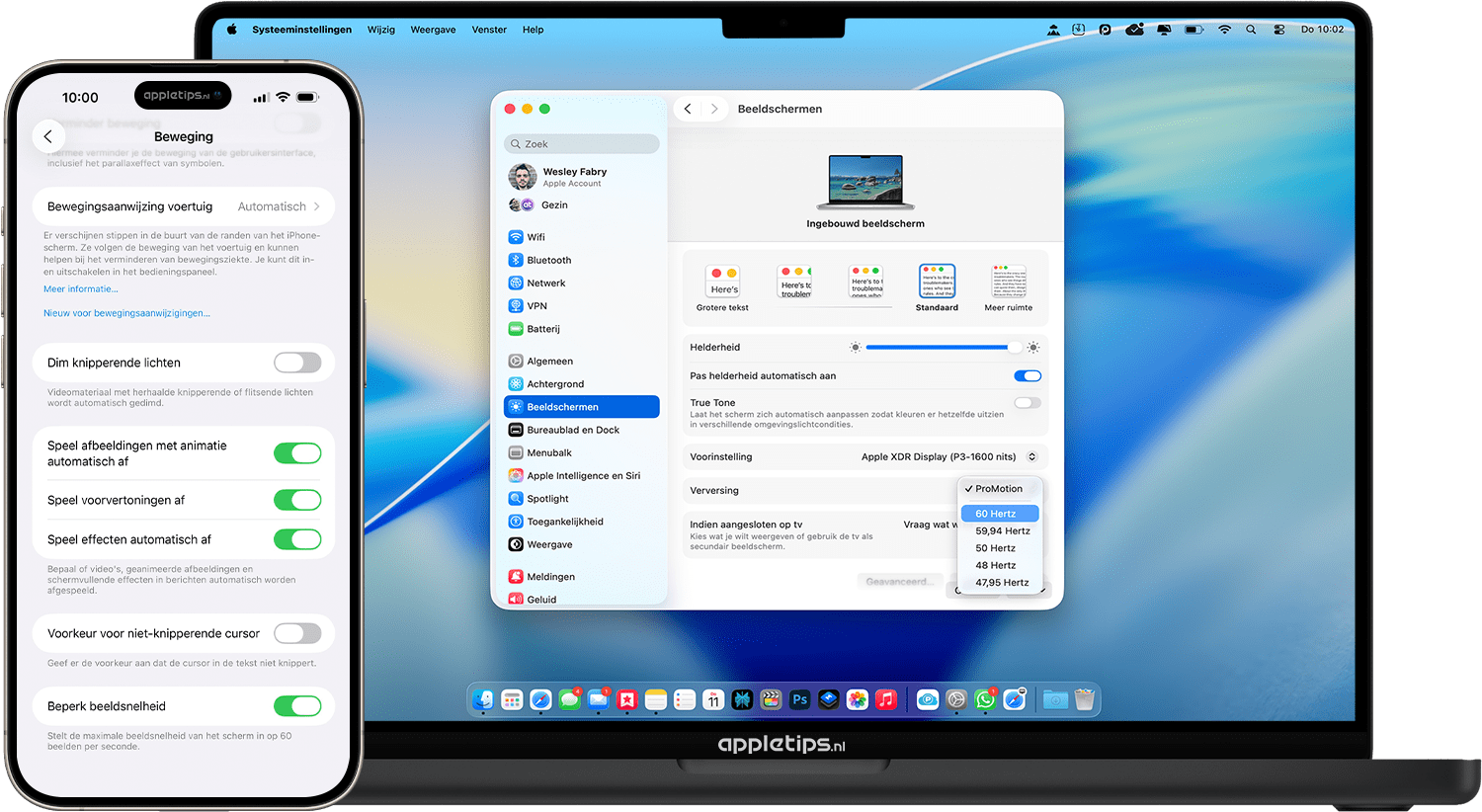Image resolution: width=1482 pixels, height=812 pixels.
Task: Open Photos app from the Dock
Action: coord(858,699)
